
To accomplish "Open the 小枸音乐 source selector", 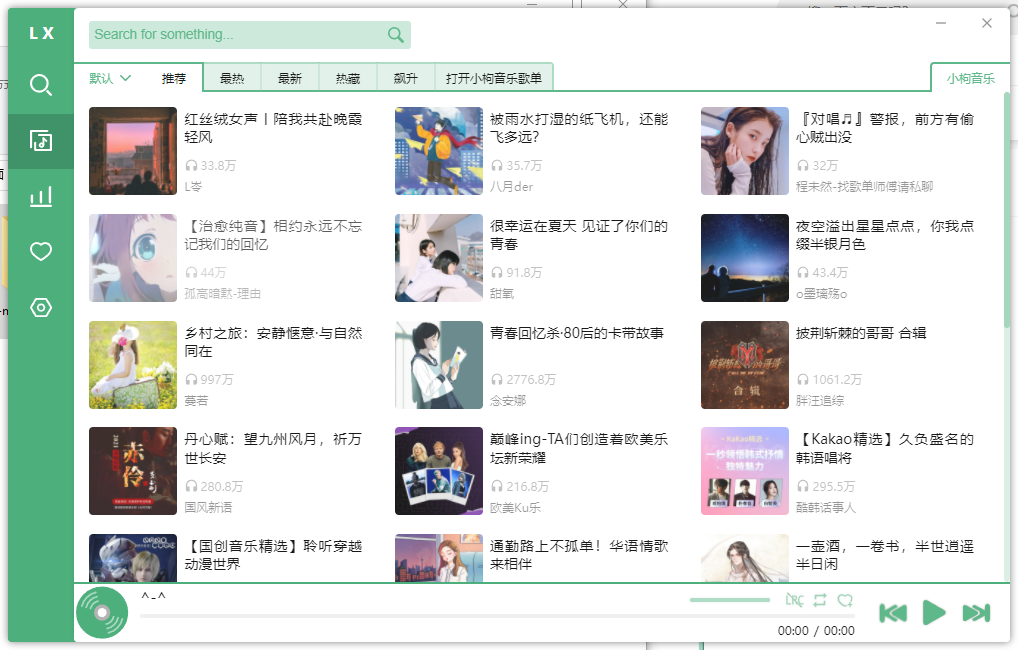I will click(x=970, y=78).
